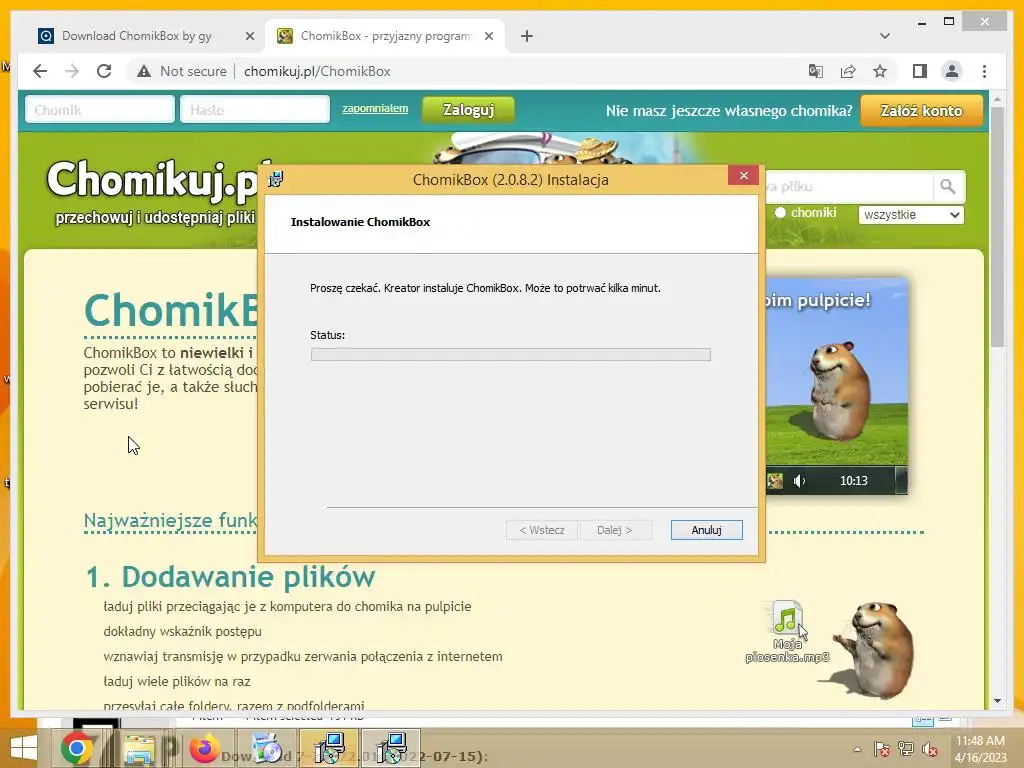1024x768 pixels.
Task: Open the Chrome profile avatar
Action: coord(952,71)
